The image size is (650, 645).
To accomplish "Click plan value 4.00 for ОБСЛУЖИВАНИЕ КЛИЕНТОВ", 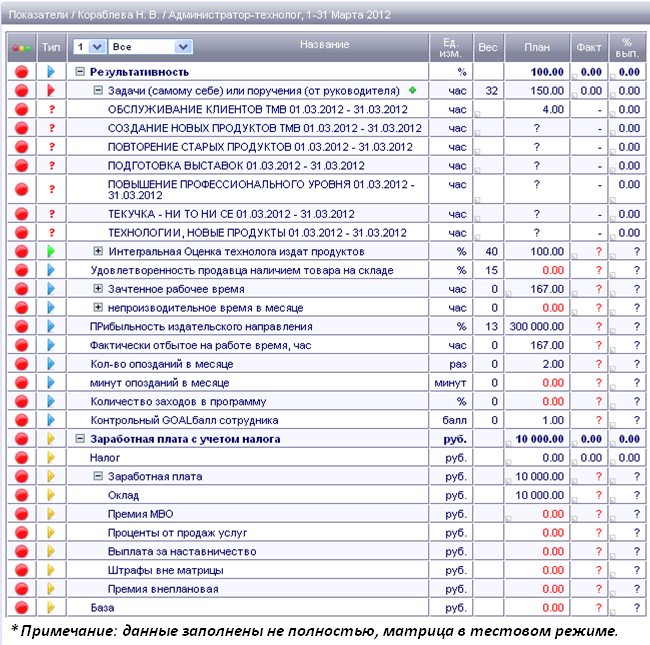I will pyautogui.click(x=553, y=109).
